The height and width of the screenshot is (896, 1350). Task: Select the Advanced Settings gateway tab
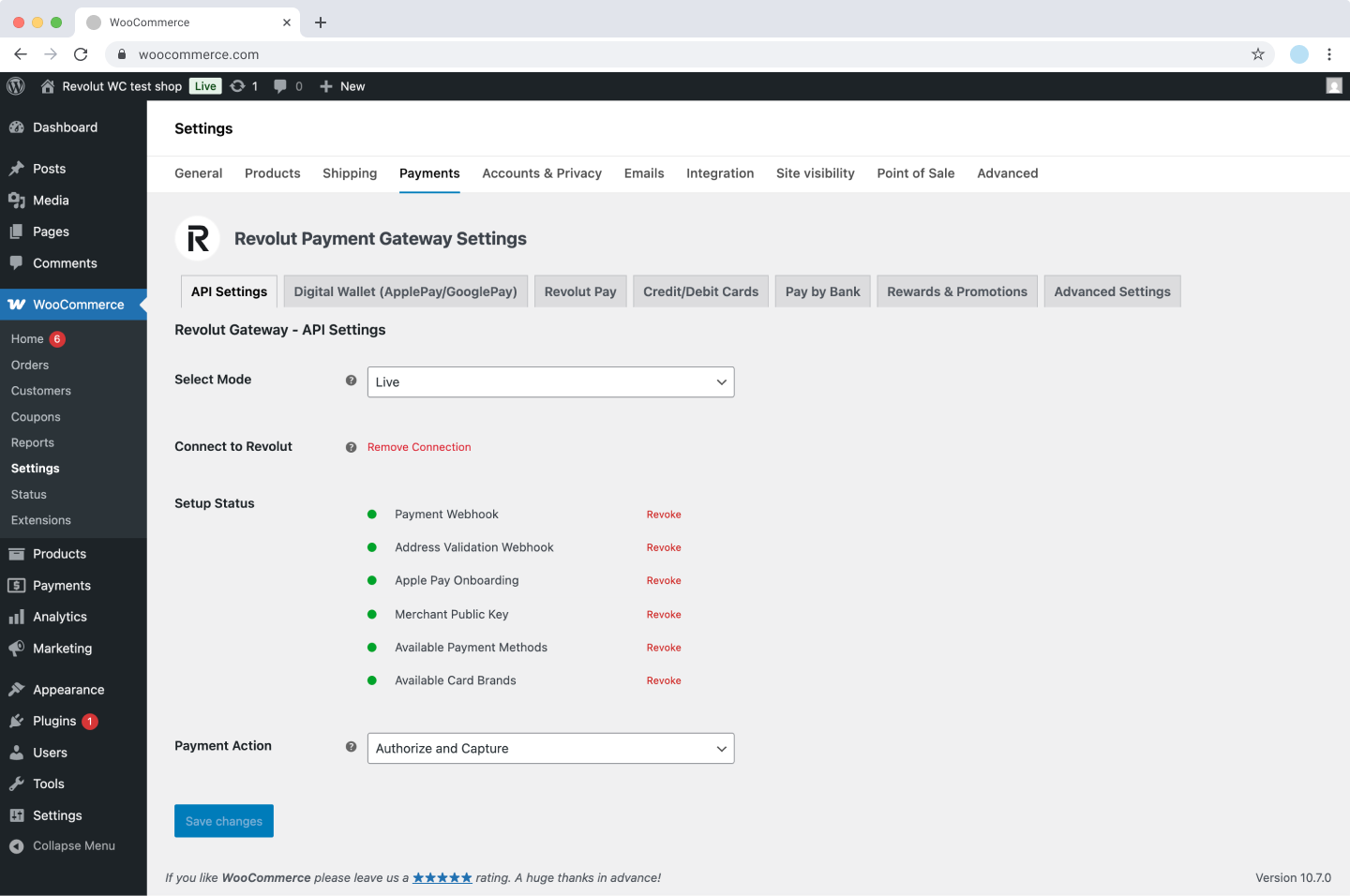click(x=1113, y=291)
